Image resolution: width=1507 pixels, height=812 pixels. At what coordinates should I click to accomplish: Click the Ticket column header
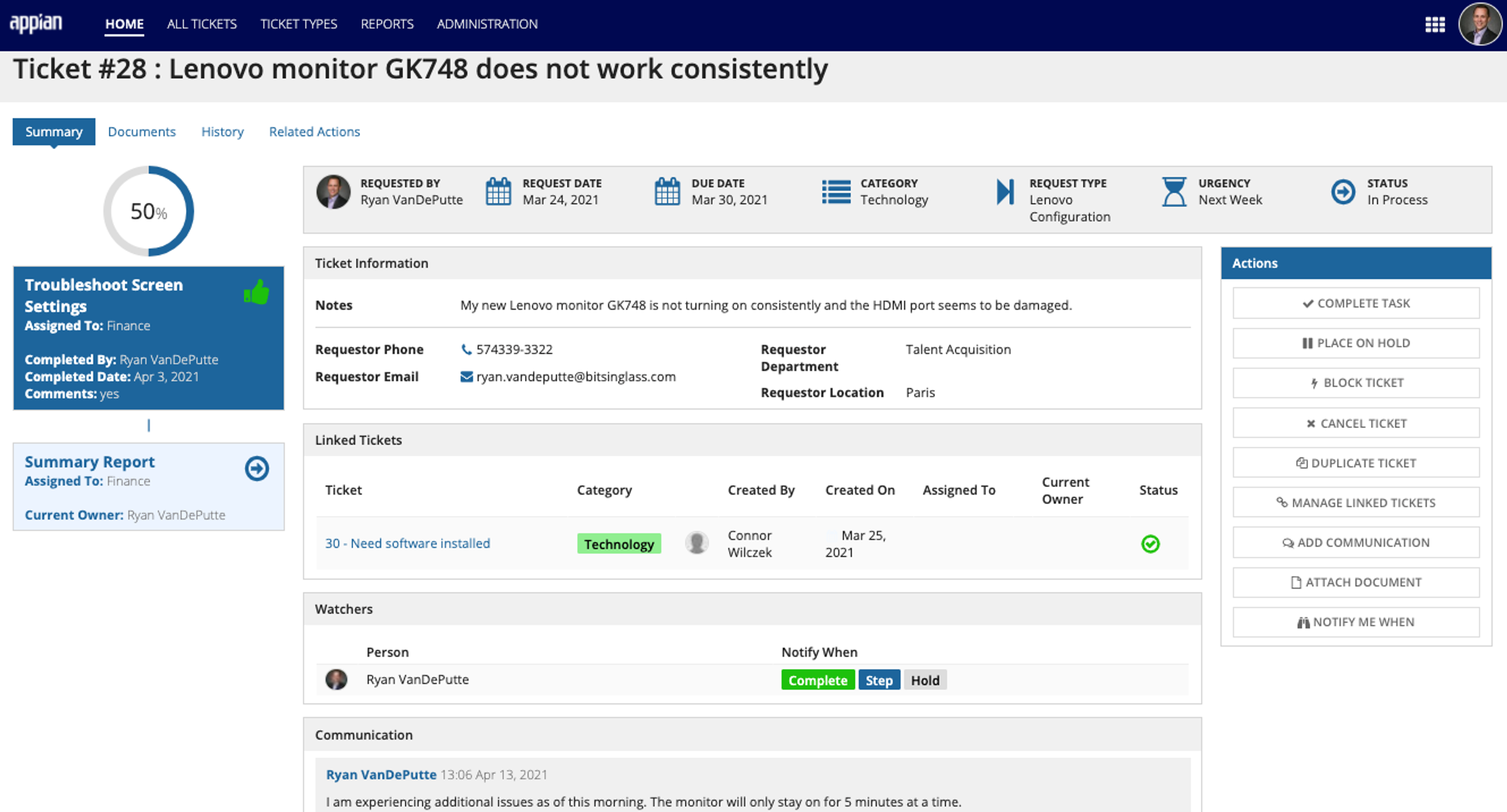[x=343, y=490]
